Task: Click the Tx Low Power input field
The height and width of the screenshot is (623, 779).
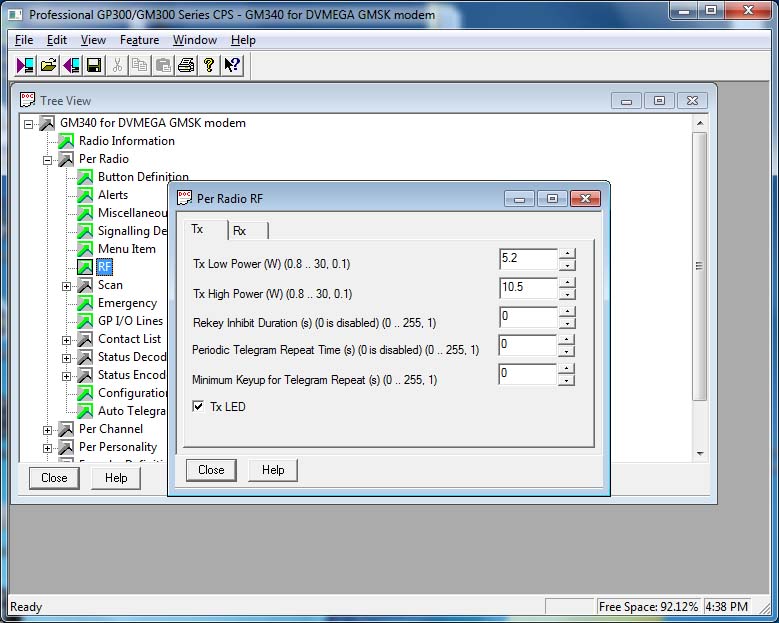Action: coord(528,259)
